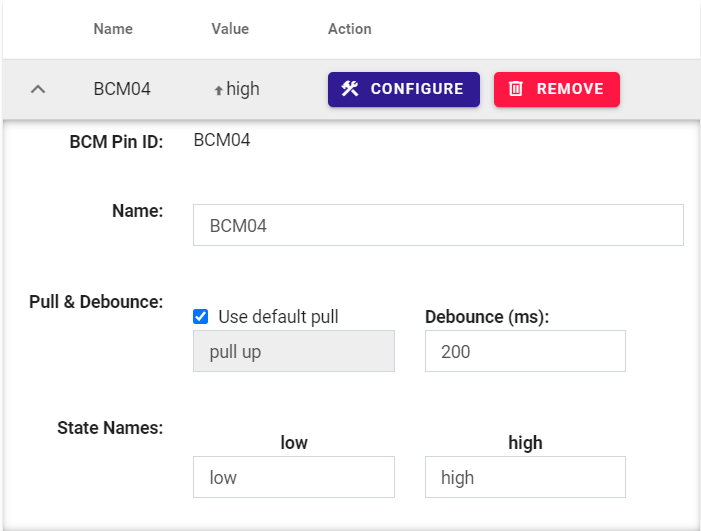Click the BCM Pin ID label
The width and height of the screenshot is (701, 531).
pos(116,142)
